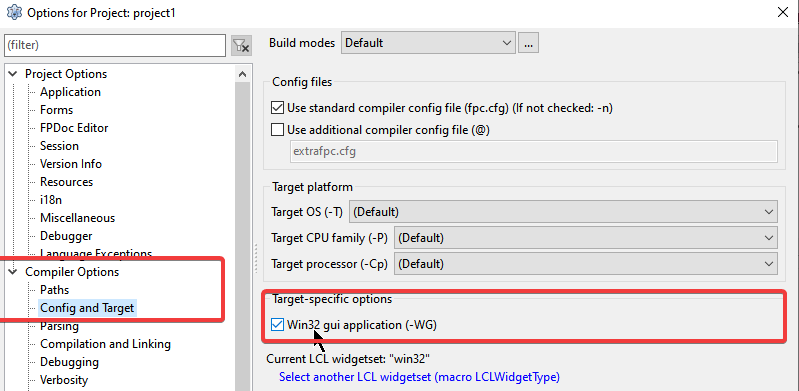This screenshot has height=391, width=799.
Task: Open the Target processor (-Cp) dropdown
Action: 586,264
